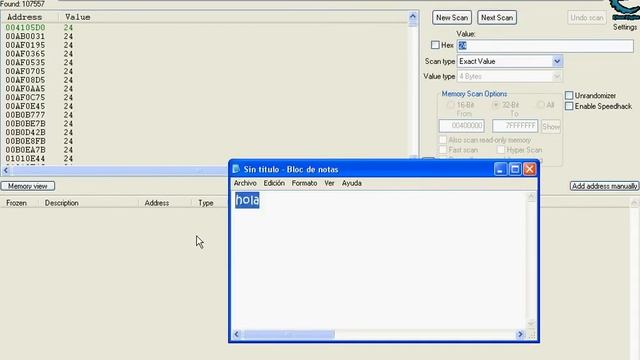Click the Address column header in results
This screenshot has width=640, height=360.
click(24, 17)
